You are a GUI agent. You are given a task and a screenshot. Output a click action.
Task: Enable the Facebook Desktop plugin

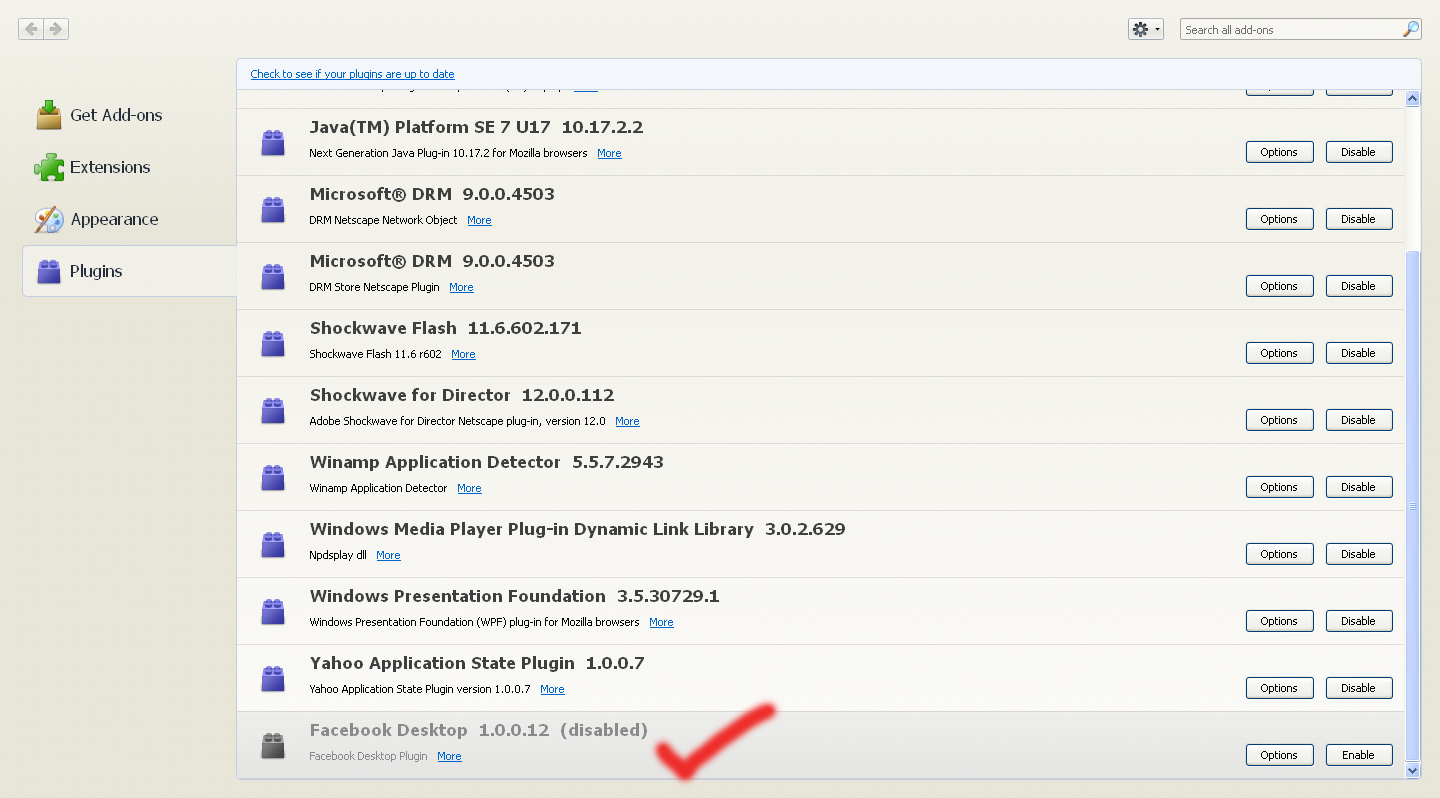click(1358, 755)
